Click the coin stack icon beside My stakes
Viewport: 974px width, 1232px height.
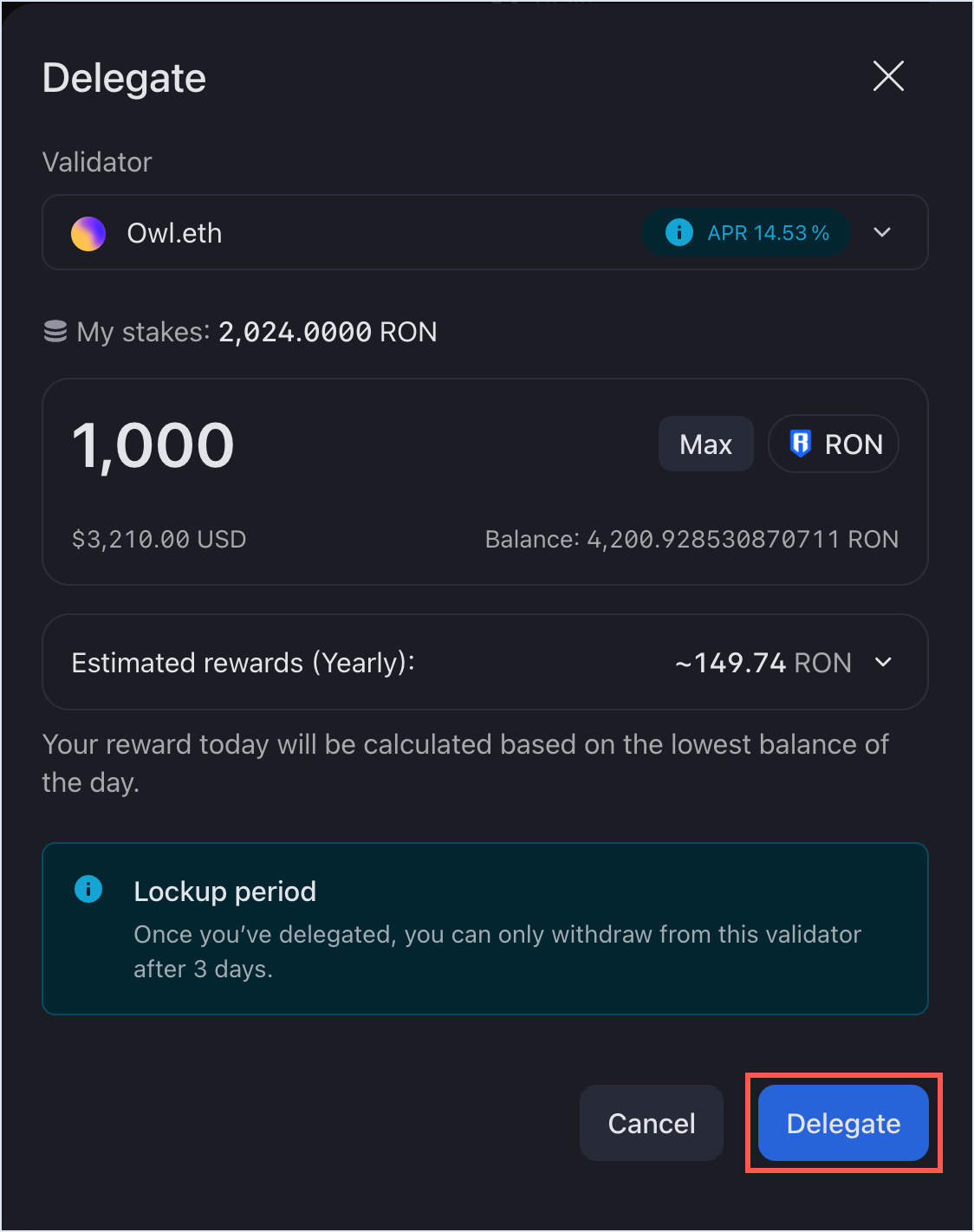55,332
